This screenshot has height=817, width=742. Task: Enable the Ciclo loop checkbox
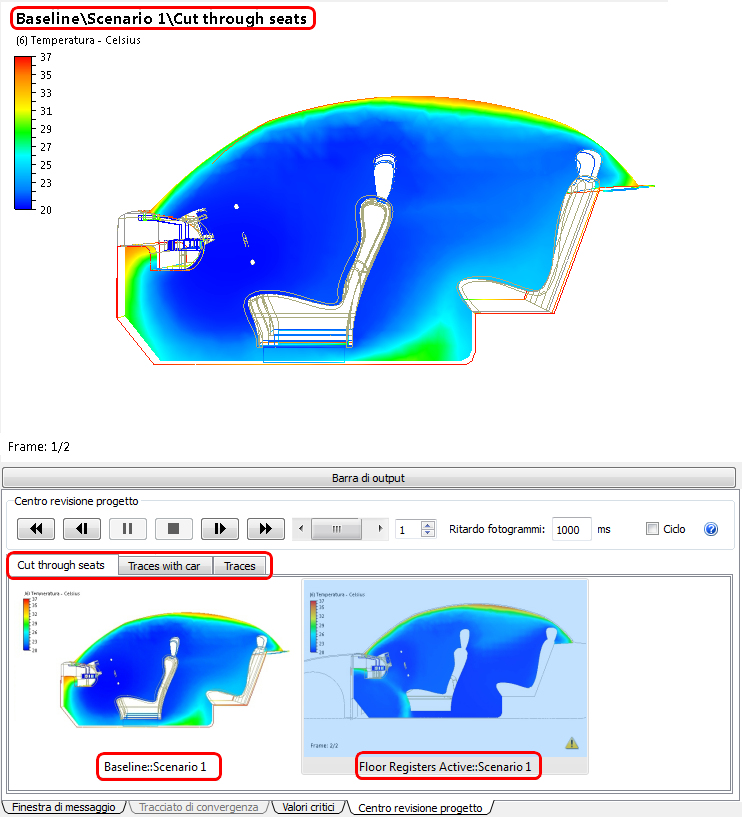(652, 529)
